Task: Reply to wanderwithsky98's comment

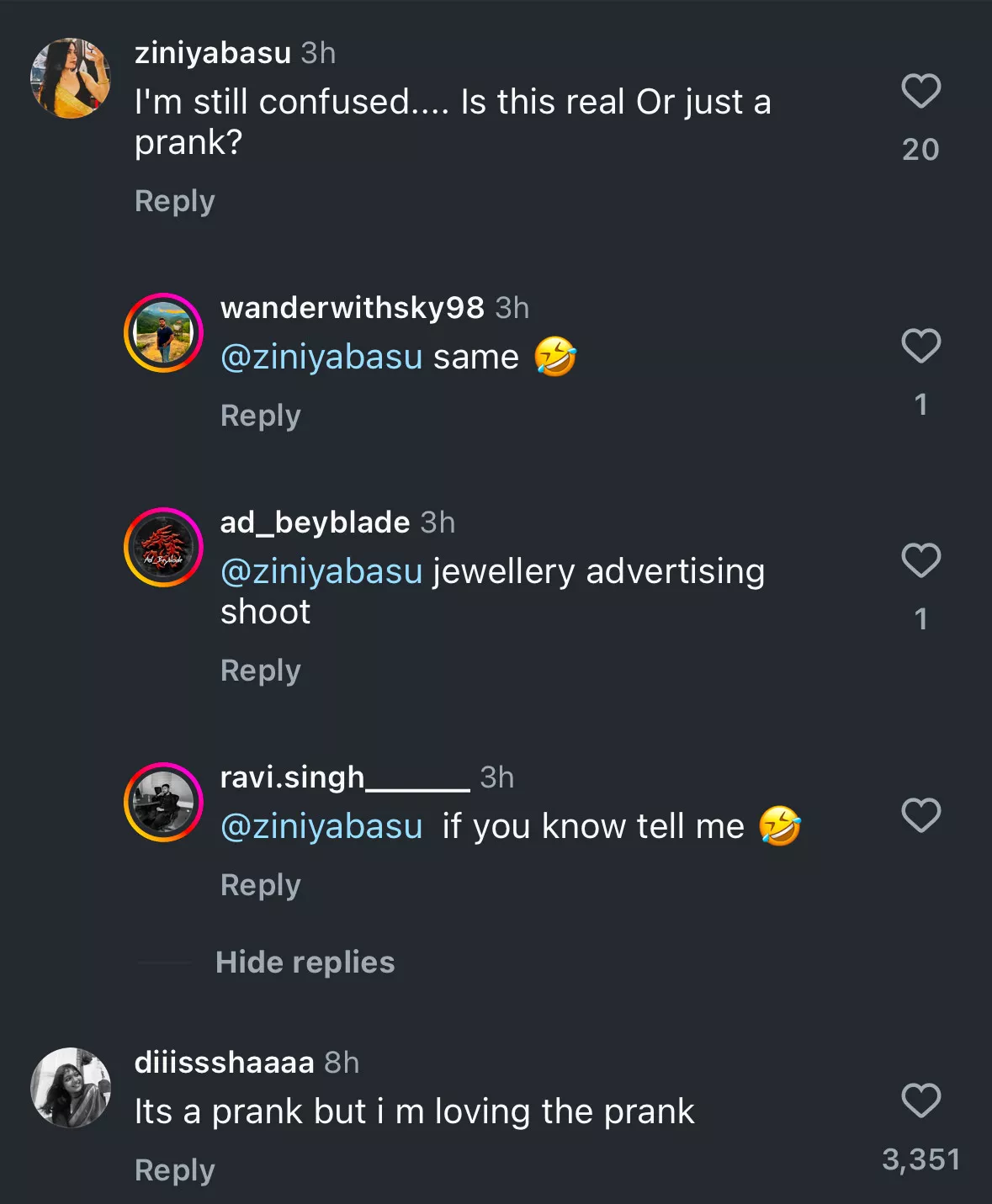Action: tap(261, 416)
